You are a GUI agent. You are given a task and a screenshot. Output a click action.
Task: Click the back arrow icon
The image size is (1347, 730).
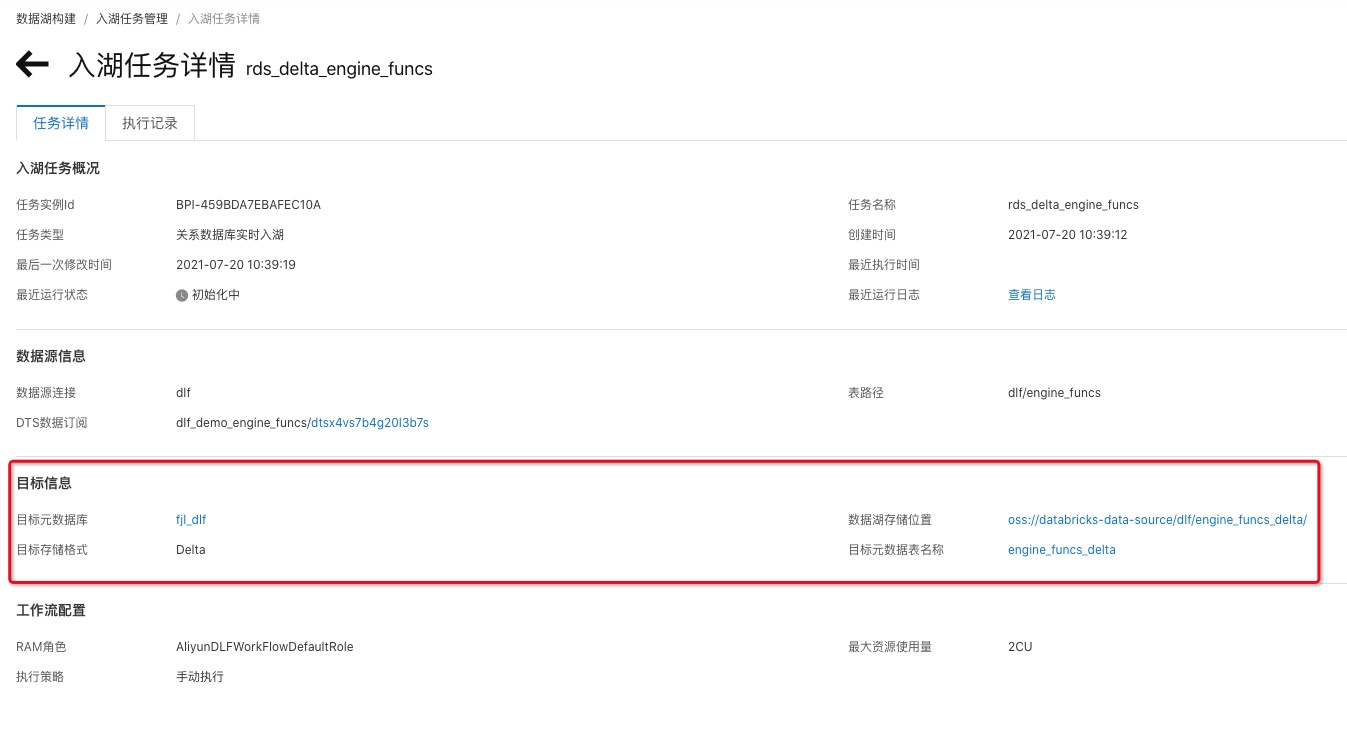click(x=33, y=65)
